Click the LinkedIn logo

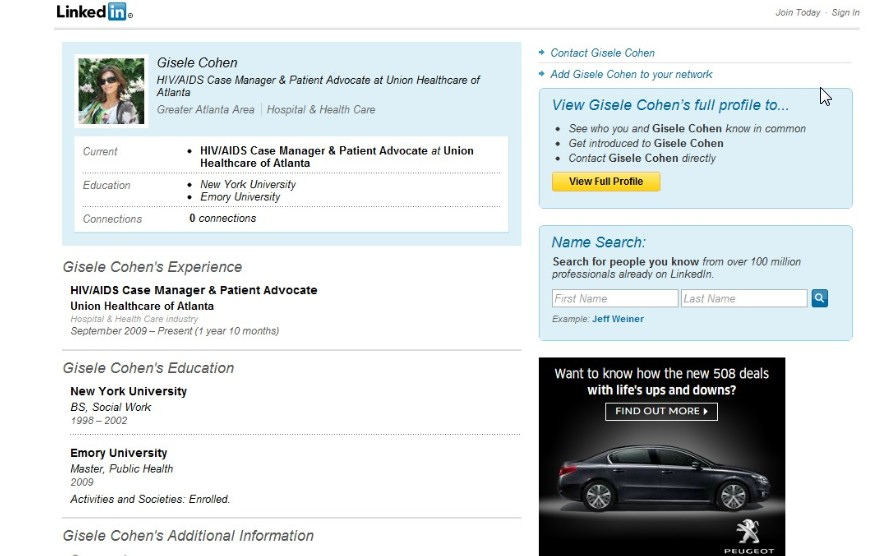(x=94, y=11)
